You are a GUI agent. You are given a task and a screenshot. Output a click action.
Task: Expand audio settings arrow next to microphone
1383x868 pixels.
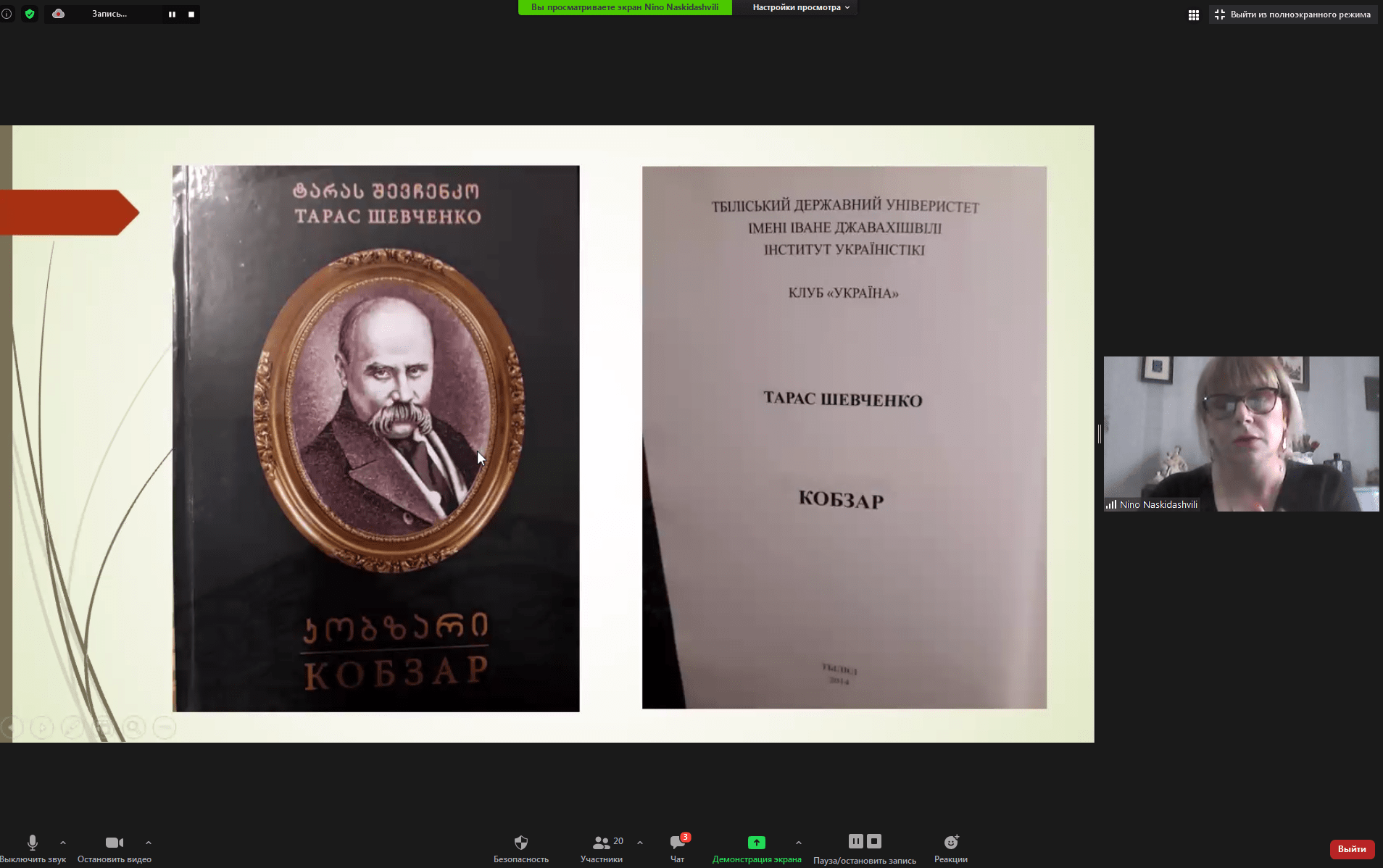point(63,843)
